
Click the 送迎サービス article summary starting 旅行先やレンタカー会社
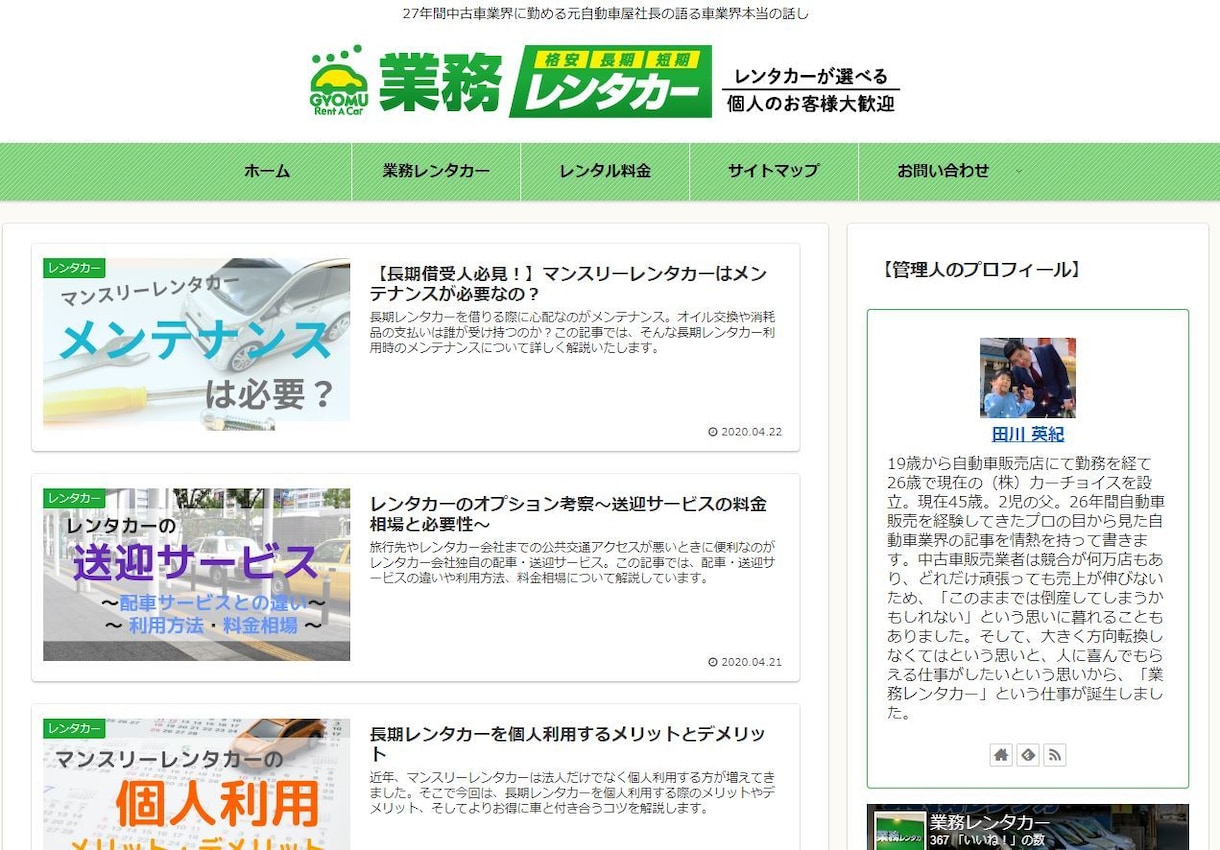click(x=573, y=562)
